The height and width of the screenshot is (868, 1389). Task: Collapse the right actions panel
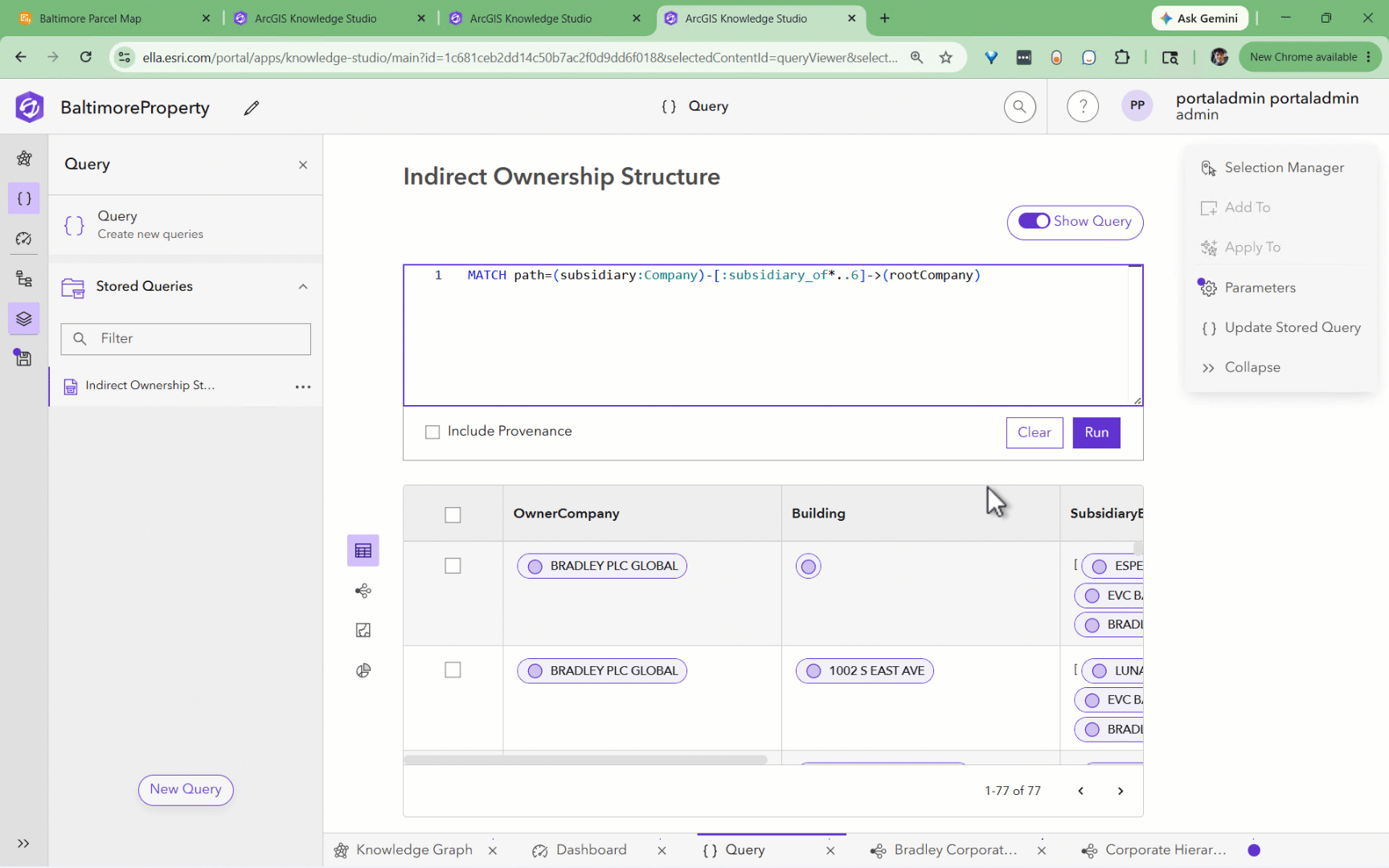[1242, 367]
